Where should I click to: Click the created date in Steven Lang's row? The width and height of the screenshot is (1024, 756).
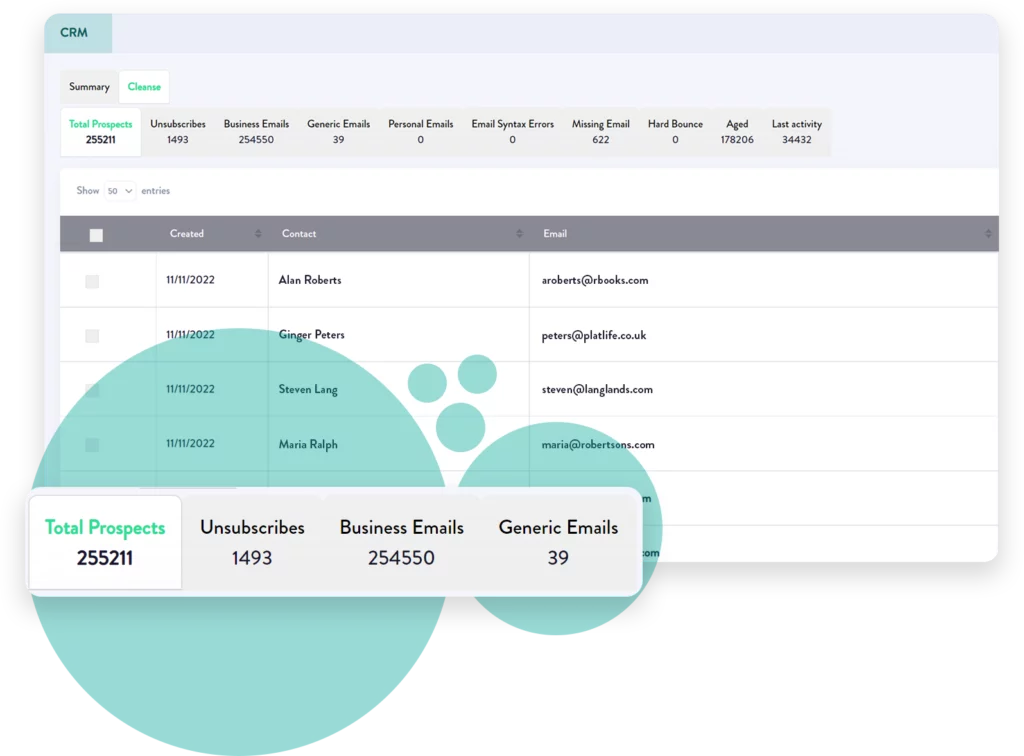pos(190,389)
